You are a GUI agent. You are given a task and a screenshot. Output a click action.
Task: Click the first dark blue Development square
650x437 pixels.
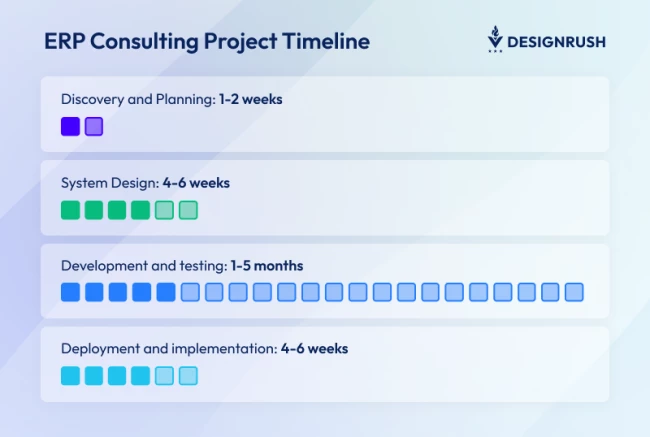click(x=70, y=292)
